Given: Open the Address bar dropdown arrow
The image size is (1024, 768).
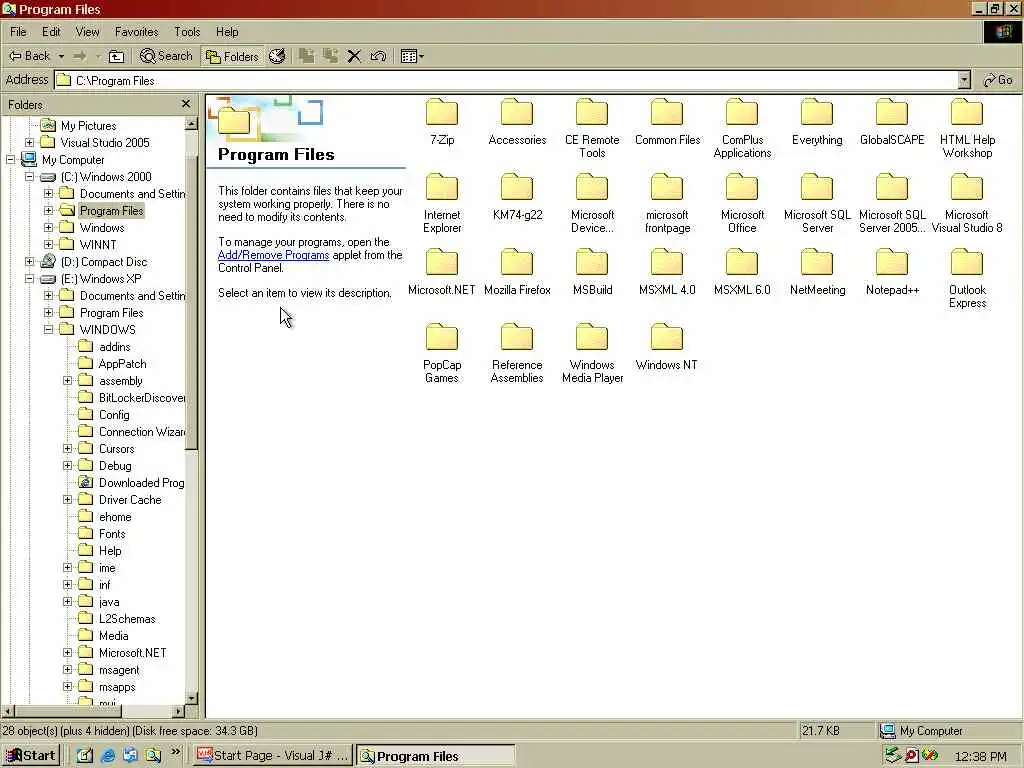Looking at the screenshot, I should click(x=964, y=80).
